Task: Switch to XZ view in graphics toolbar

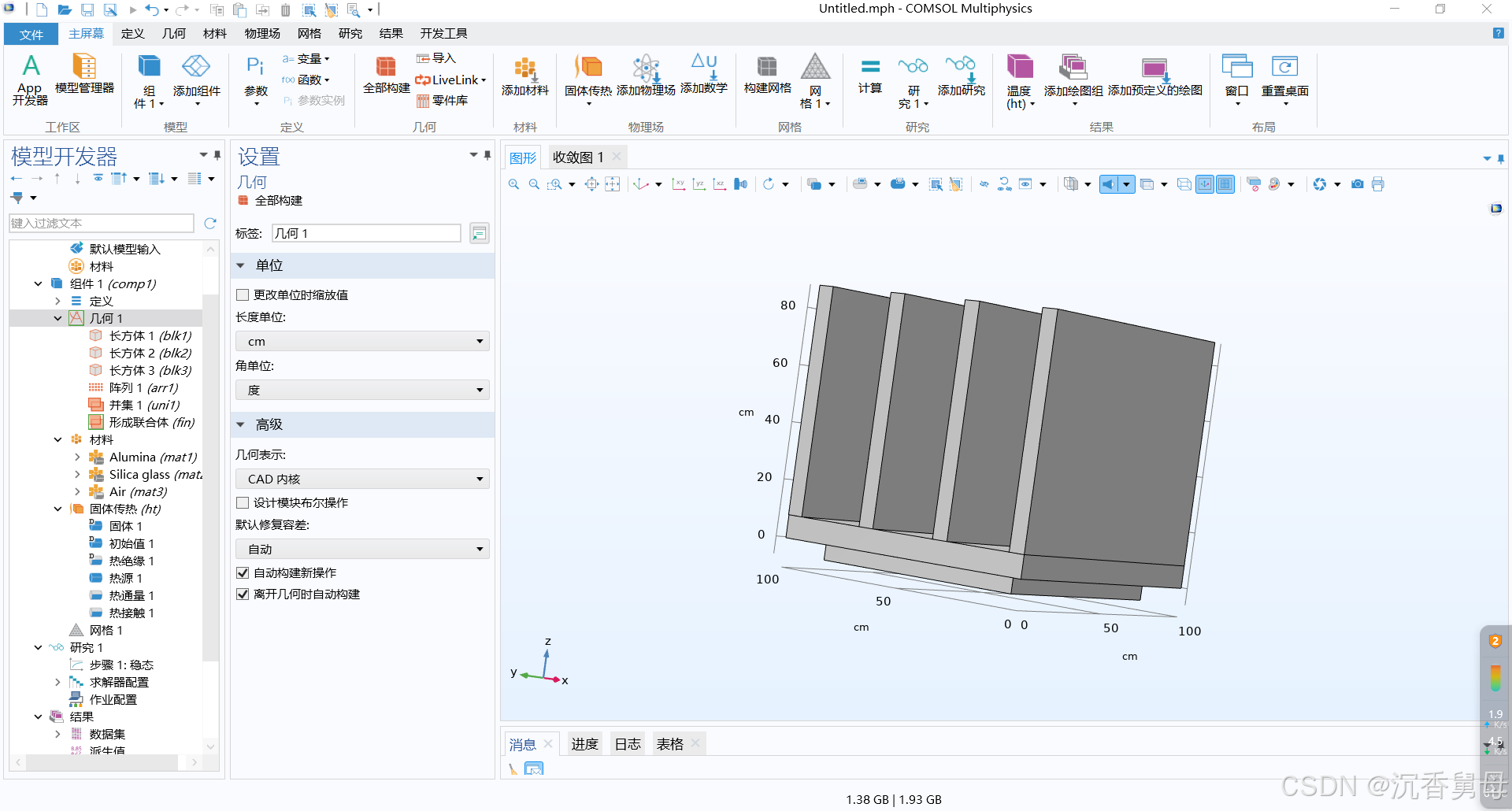Action: 719,184
